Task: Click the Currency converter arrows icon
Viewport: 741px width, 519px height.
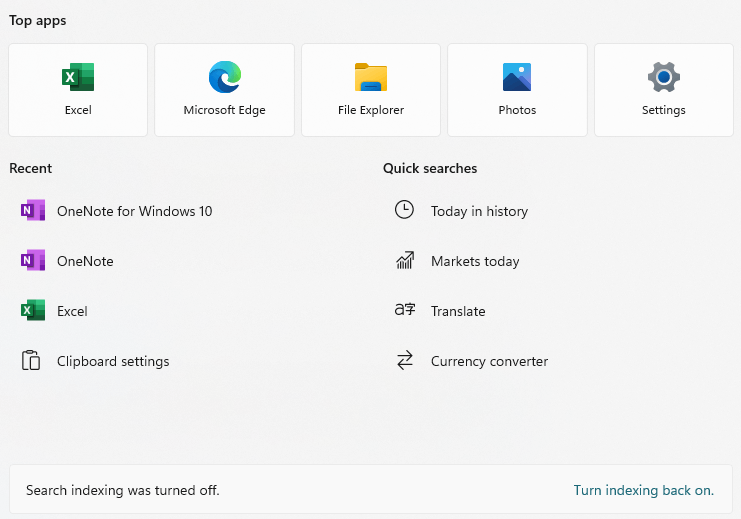Action: pyautogui.click(x=405, y=360)
